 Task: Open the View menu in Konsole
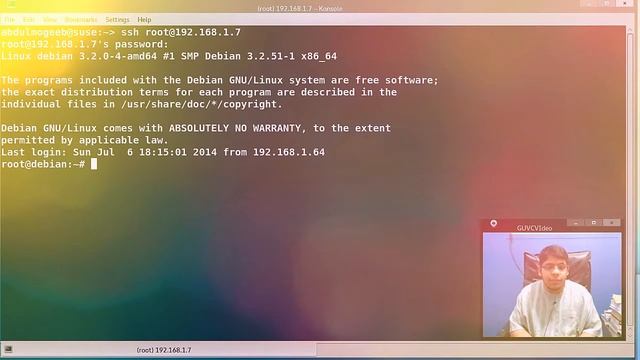click(x=50, y=20)
